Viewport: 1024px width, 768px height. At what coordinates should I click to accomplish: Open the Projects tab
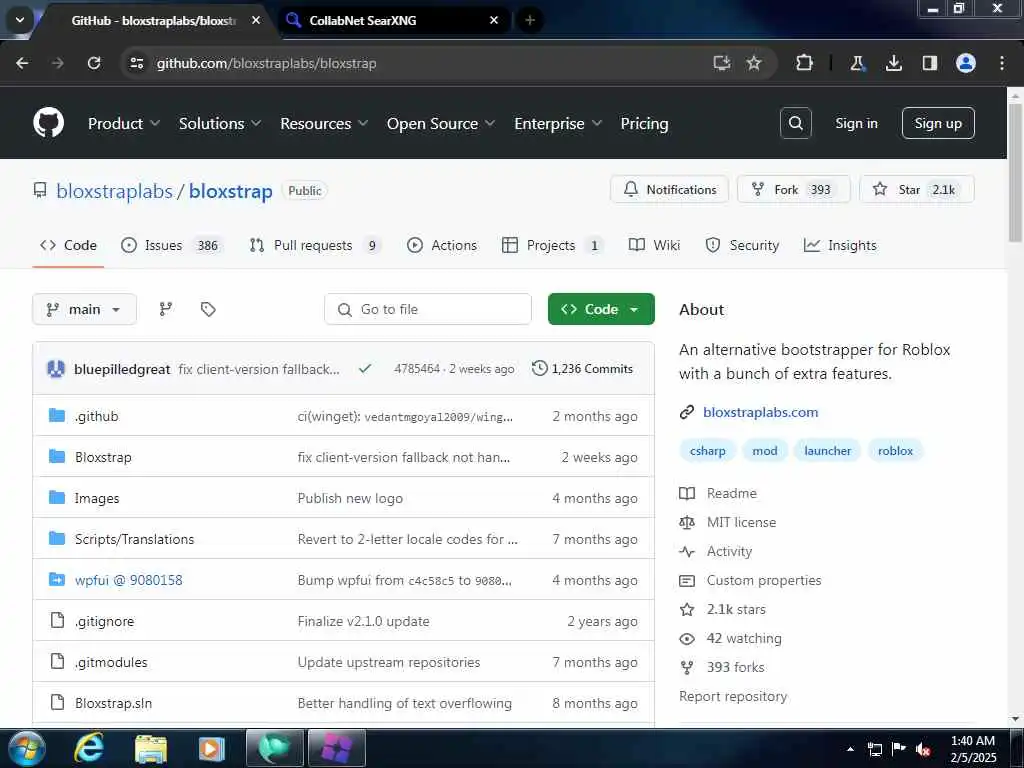click(x=553, y=246)
